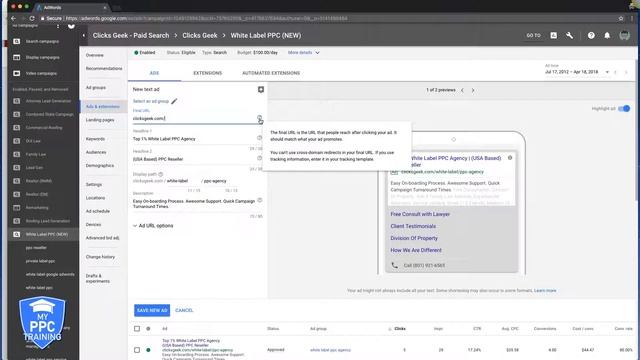640x360 pixels.
Task: Open the account avatar menu
Action: (624, 36)
